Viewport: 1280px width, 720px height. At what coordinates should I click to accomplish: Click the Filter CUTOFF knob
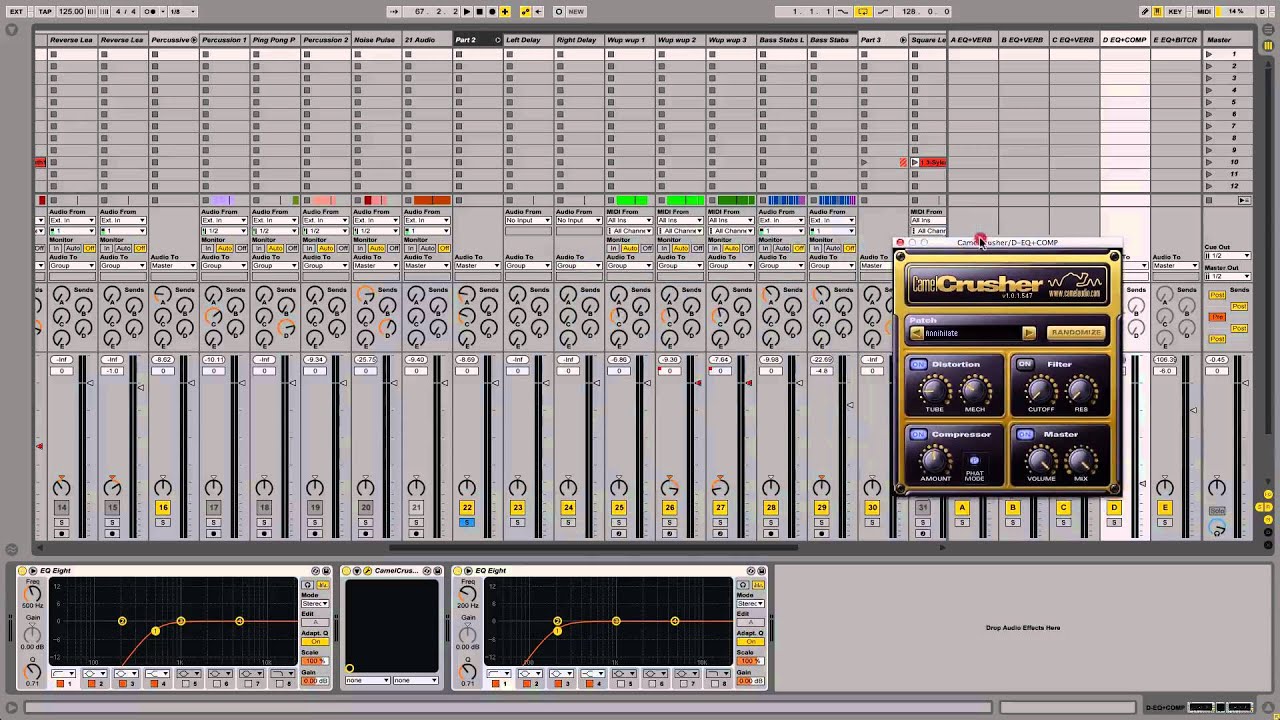click(x=1041, y=390)
